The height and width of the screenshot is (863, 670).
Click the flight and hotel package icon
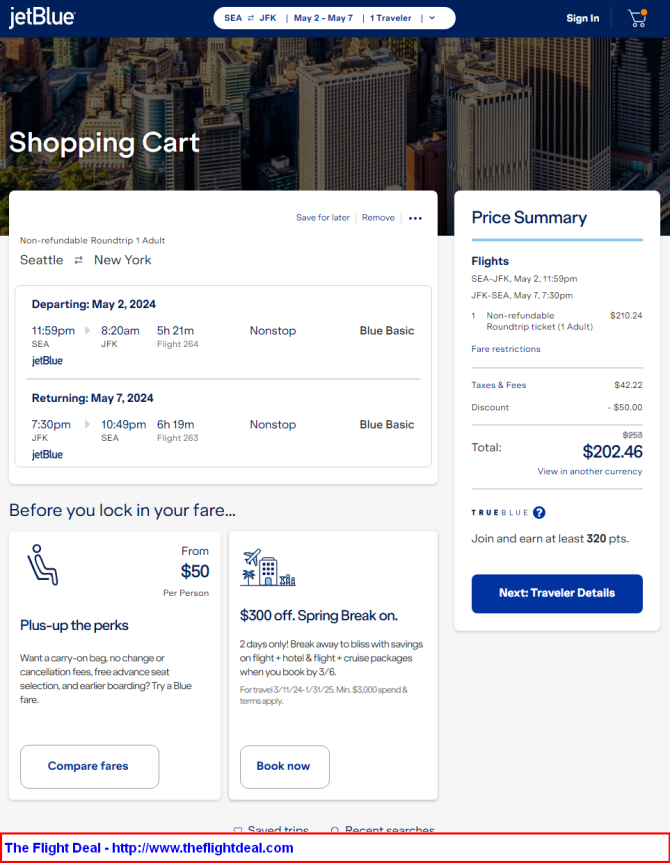[x=268, y=568]
